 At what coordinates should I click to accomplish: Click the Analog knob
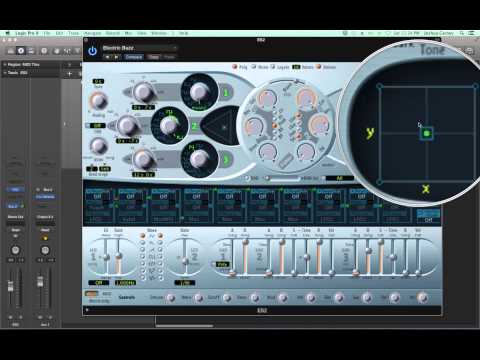(x=98, y=101)
